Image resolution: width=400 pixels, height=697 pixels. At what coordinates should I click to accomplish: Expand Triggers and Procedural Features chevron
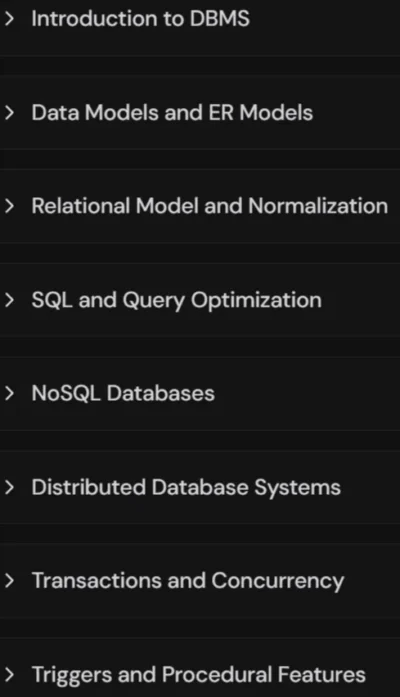[9, 674]
